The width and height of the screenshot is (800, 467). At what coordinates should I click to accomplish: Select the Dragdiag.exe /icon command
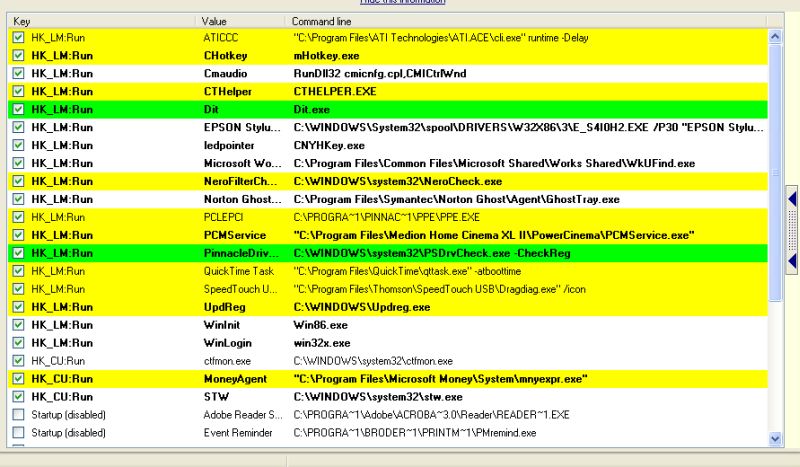(x=439, y=289)
